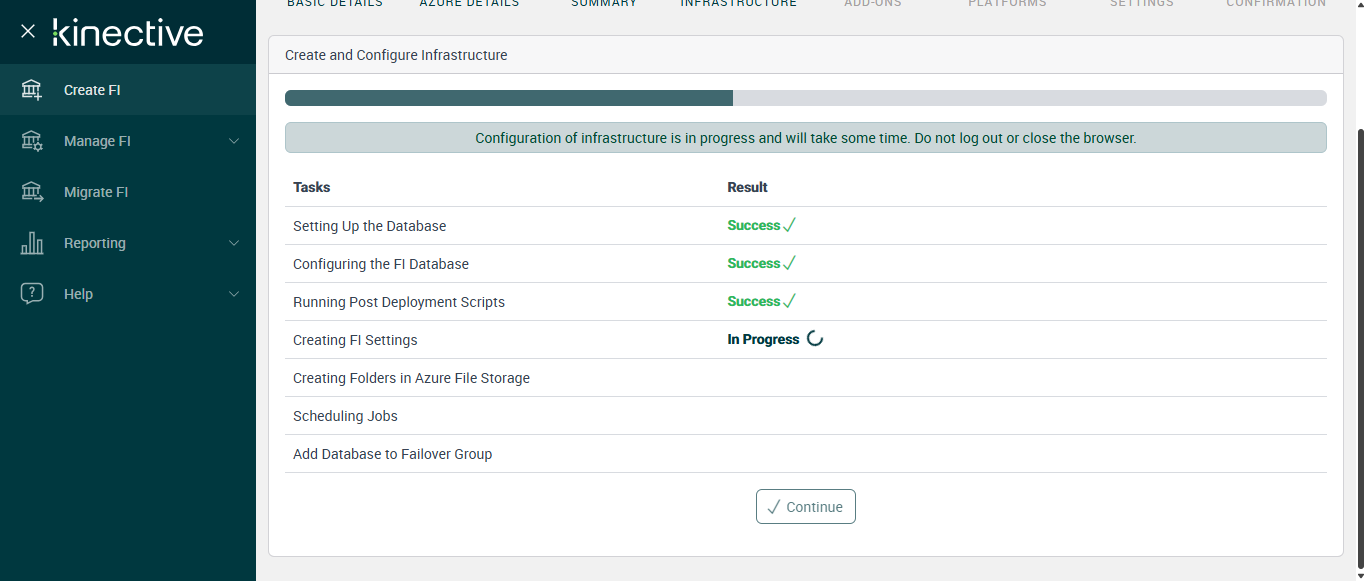Click the In Progress spinner icon

coord(815,339)
